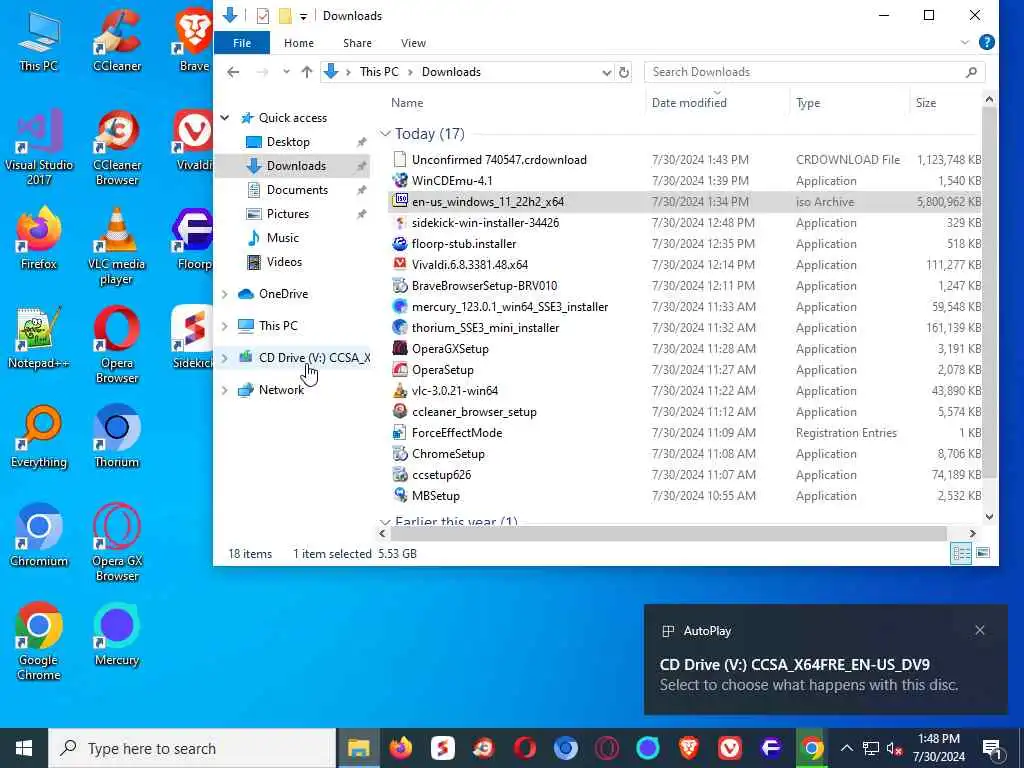Launch Opera Browser desktop shortcut
The width and height of the screenshot is (1024, 768).
(x=117, y=345)
